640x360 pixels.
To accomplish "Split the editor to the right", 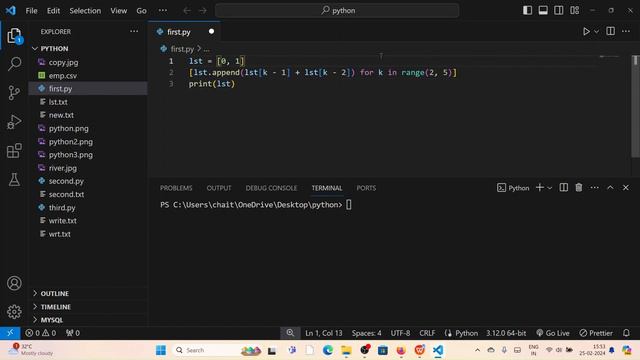I will (x=610, y=31).
